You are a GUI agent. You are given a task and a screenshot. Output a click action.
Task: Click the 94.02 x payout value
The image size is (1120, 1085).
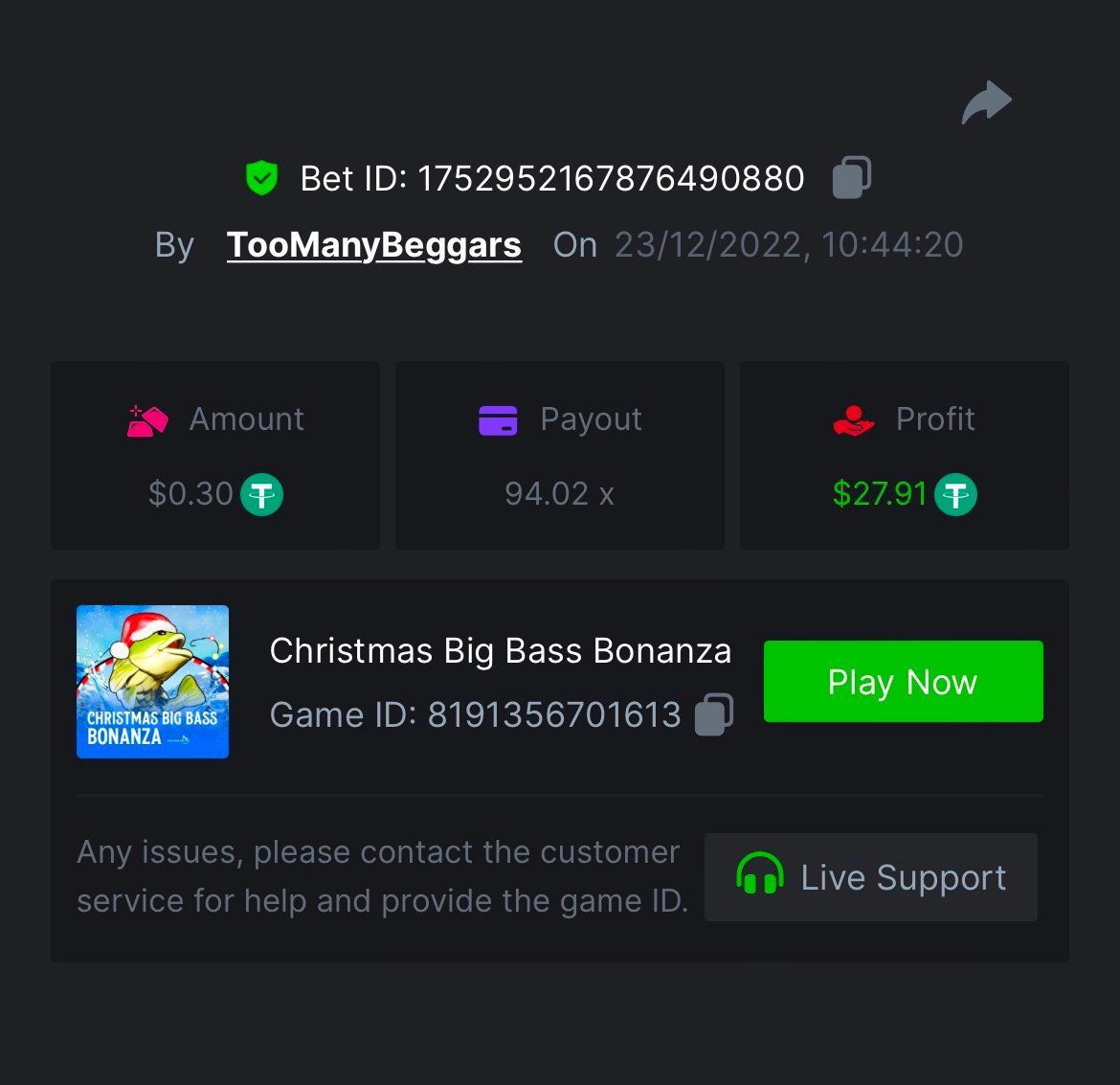559,494
